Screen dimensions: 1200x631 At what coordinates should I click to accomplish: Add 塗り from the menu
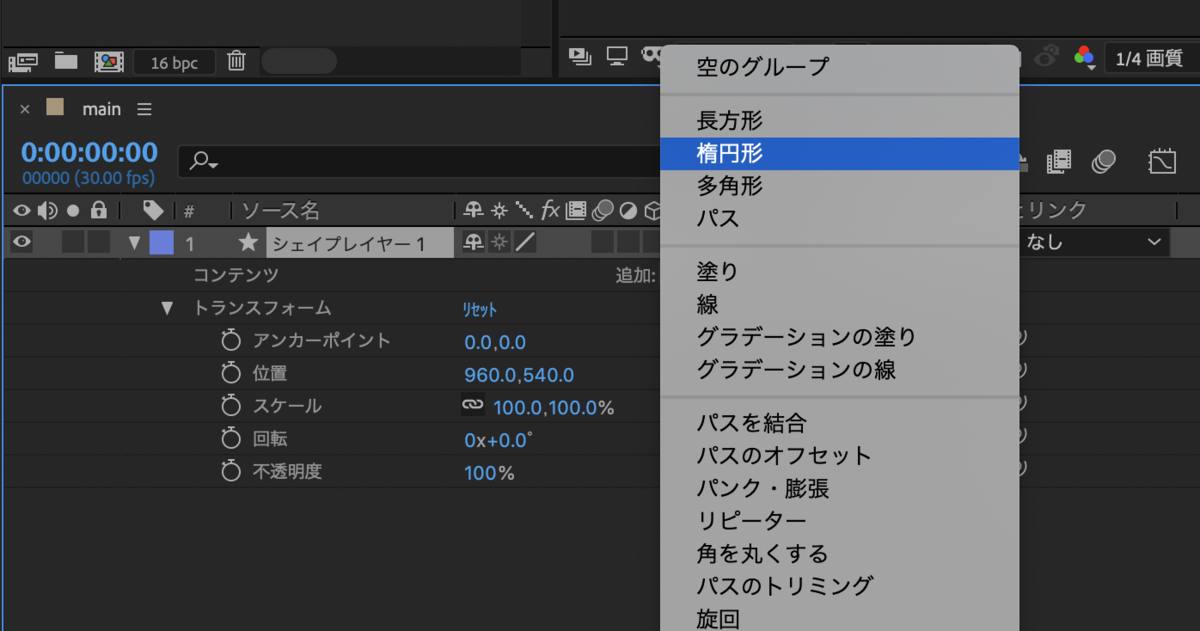tap(840, 271)
